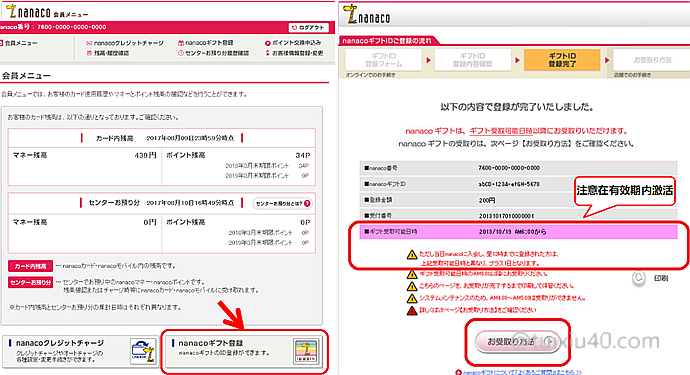690x375 pixels.
Task: Select the ギフトID登録フォーム step tab
Action: pos(384,60)
